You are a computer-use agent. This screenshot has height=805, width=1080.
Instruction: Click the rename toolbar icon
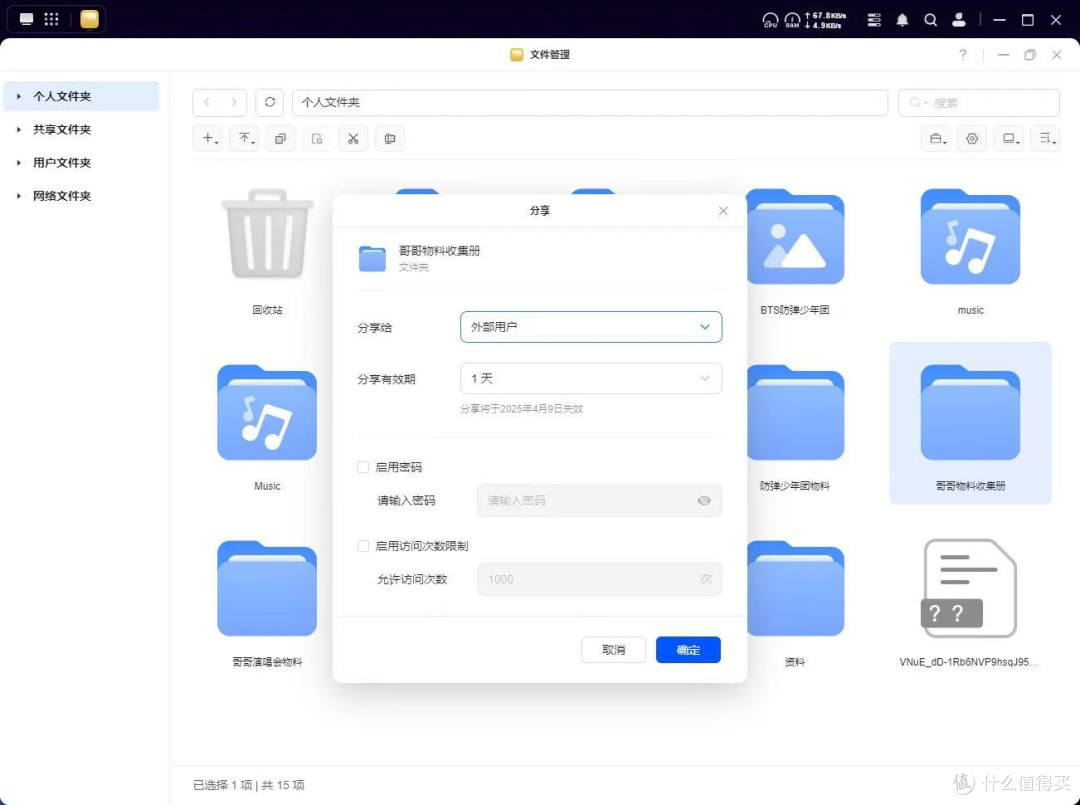(x=390, y=138)
